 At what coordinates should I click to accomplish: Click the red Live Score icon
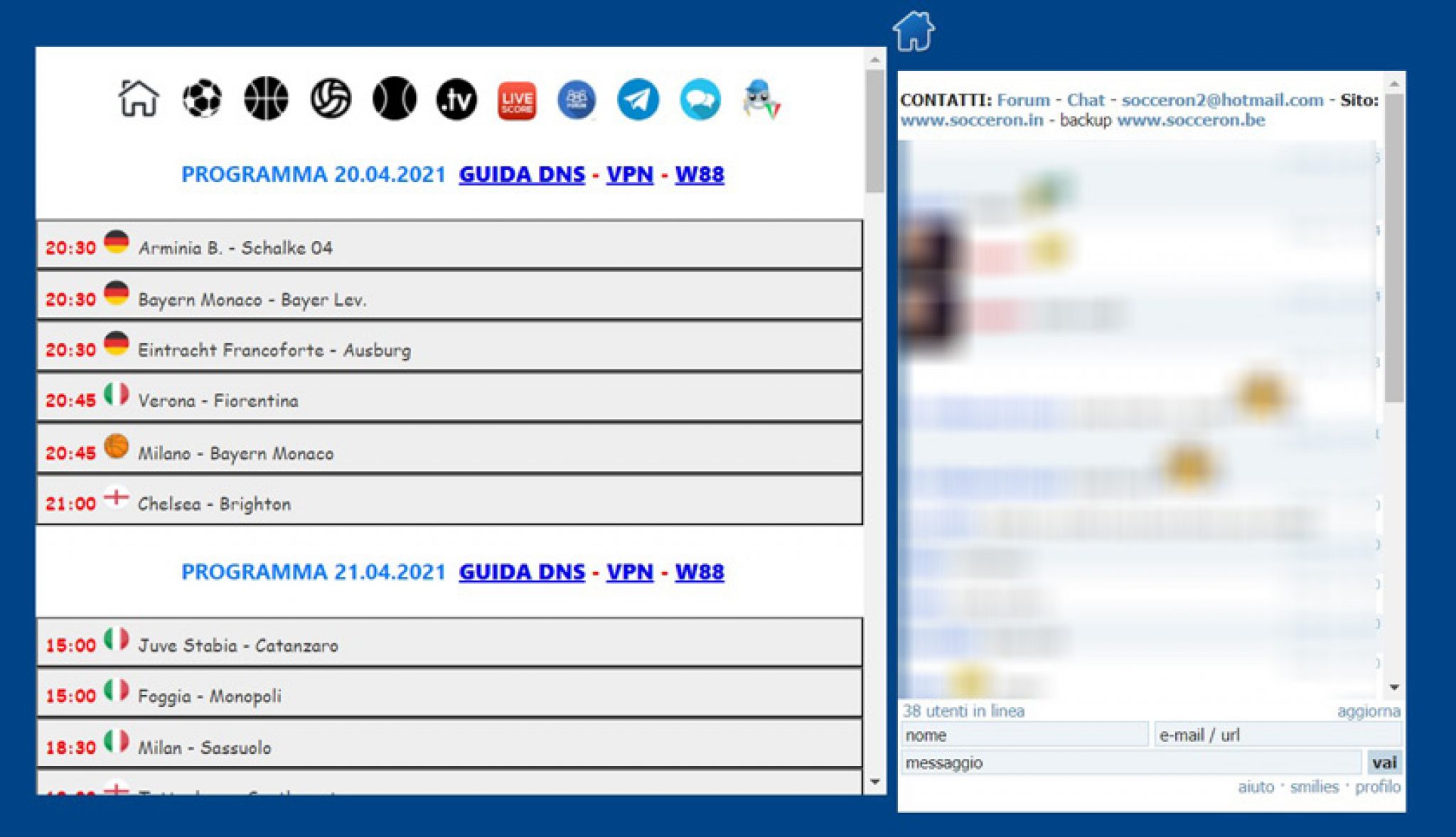pyautogui.click(x=517, y=101)
